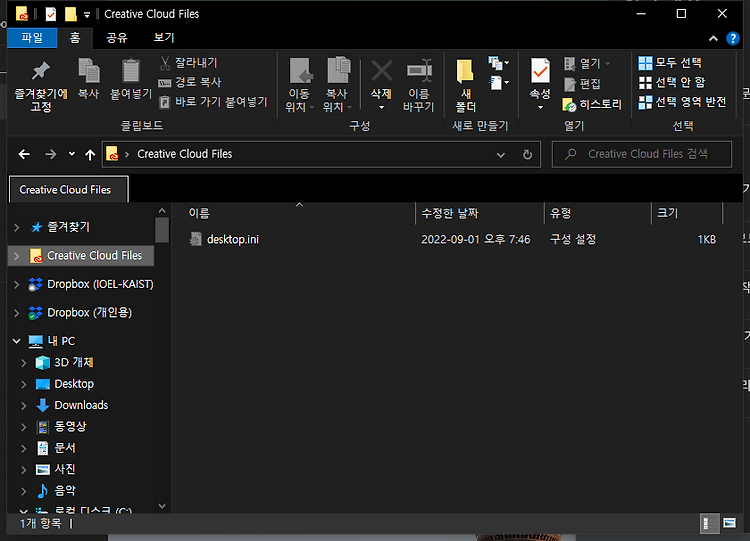
Task: Go forward with the right arrow
Action: 50,154
